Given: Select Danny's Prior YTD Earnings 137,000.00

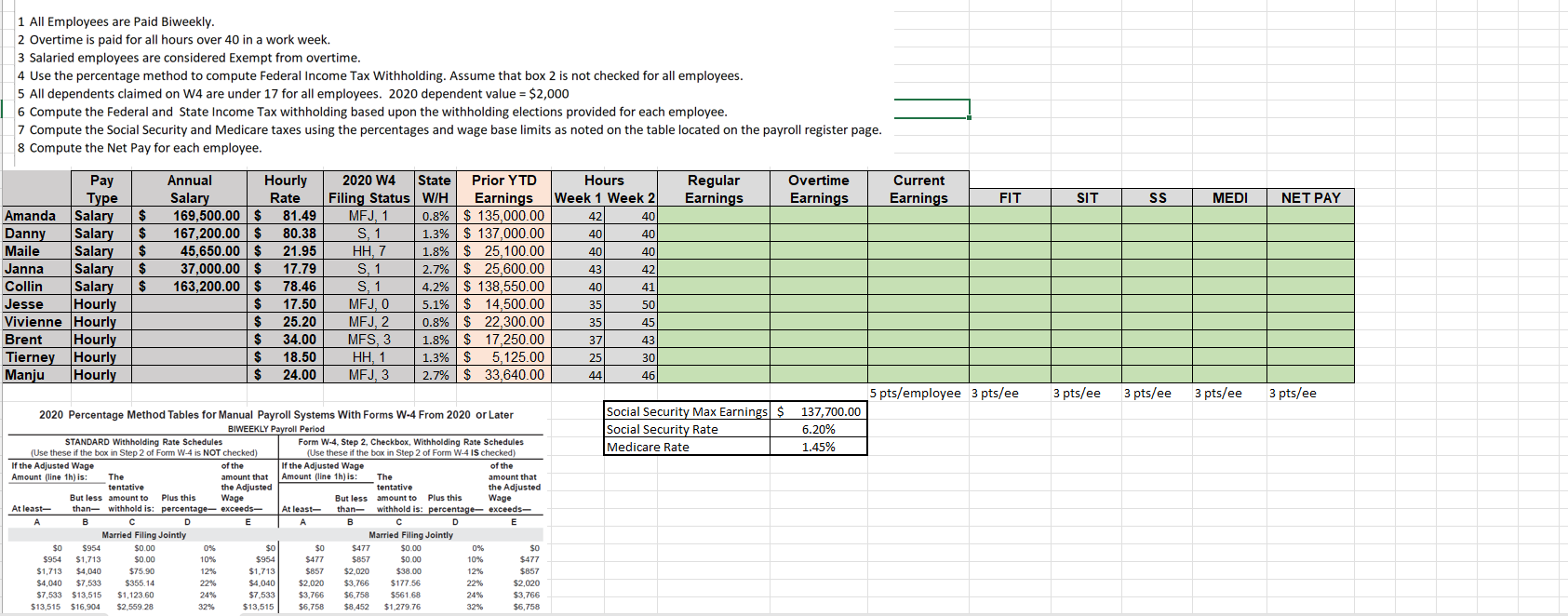Looking at the screenshot, I should (503, 234).
